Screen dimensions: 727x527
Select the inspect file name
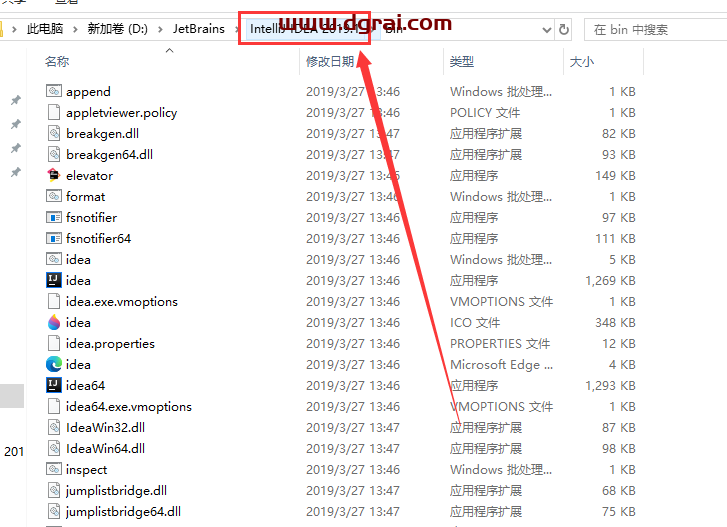point(86,470)
